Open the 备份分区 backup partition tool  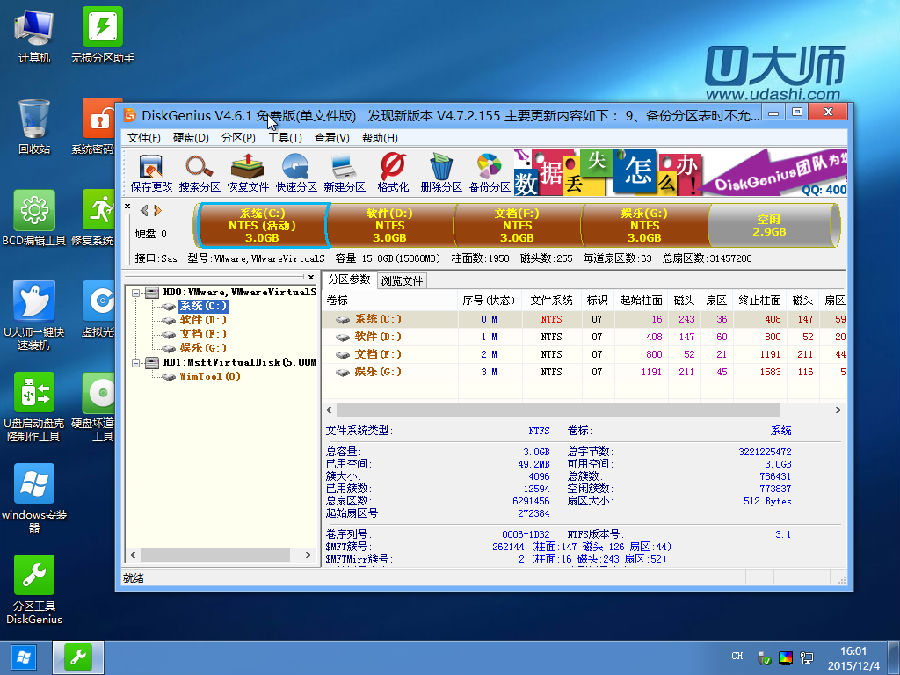tap(489, 173)
